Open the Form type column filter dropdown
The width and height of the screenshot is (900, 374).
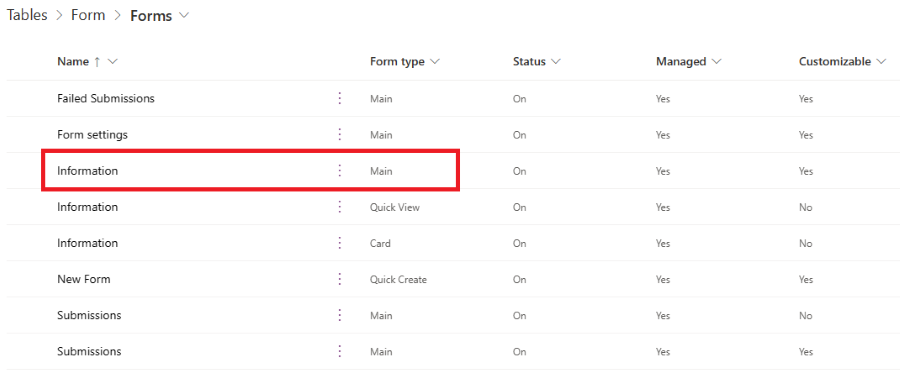click(x=435, y=62)
